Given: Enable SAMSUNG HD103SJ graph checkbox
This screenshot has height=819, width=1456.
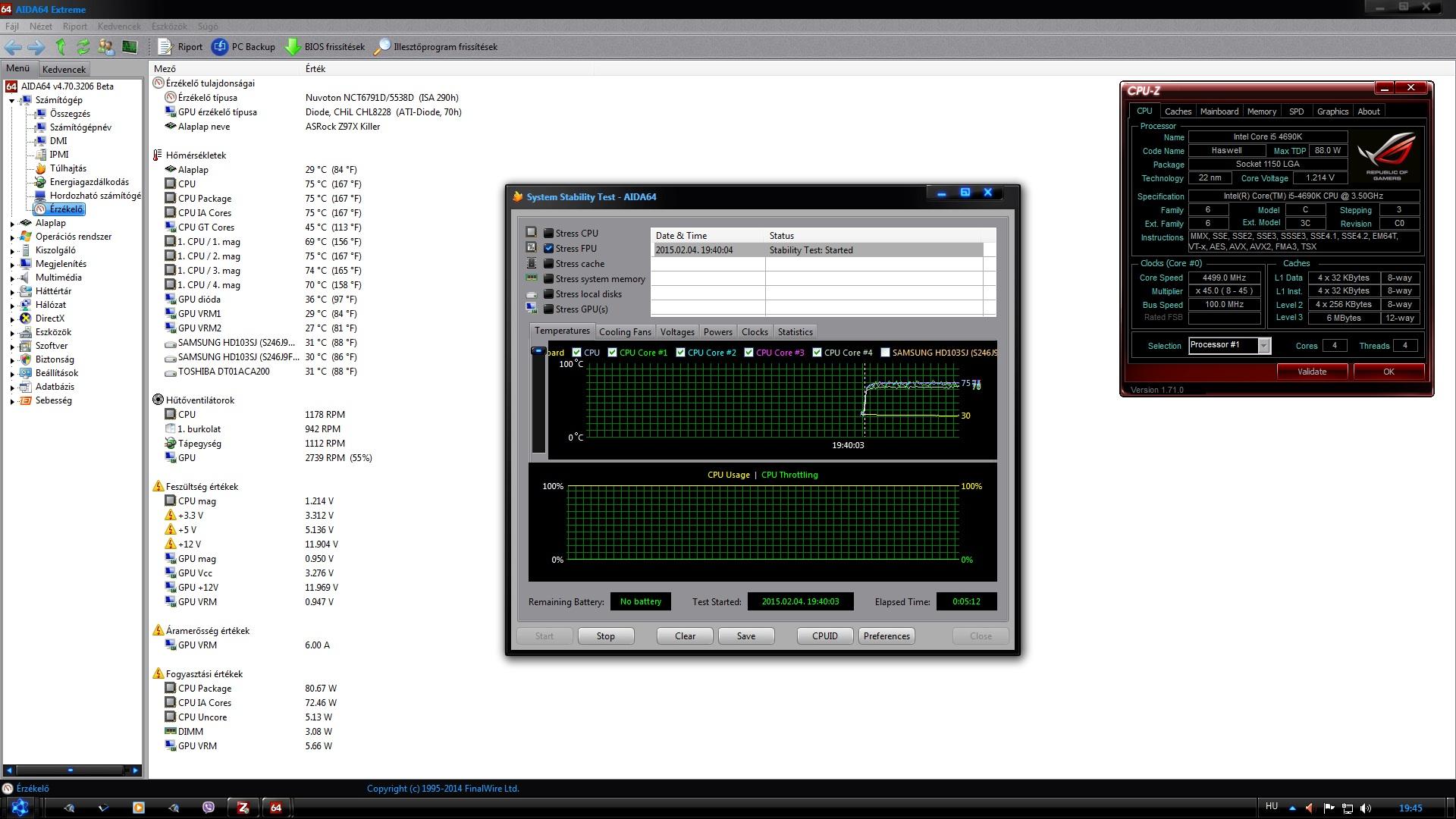Looking at the screenshot, I should point(885,353).
